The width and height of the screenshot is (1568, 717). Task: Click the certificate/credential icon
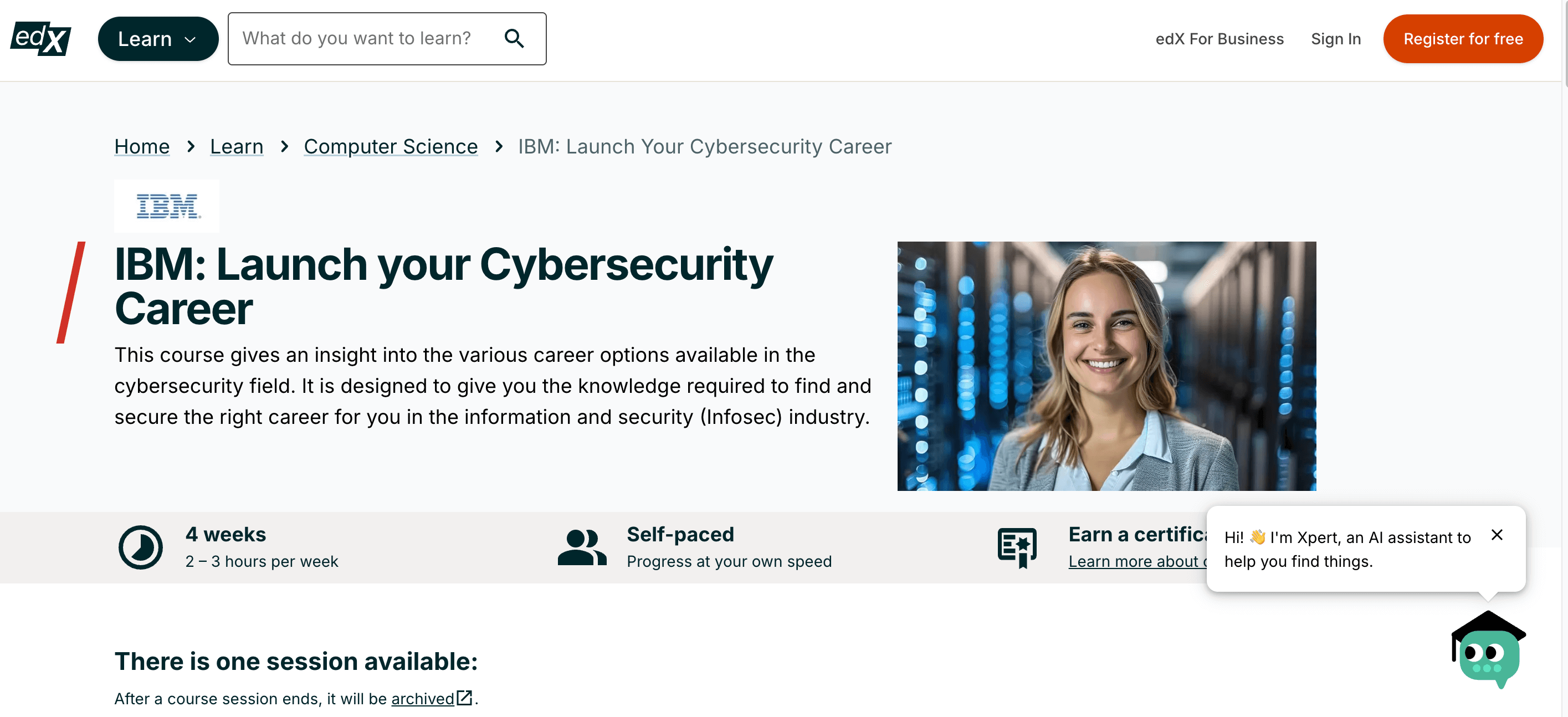tap(1017, 547)
